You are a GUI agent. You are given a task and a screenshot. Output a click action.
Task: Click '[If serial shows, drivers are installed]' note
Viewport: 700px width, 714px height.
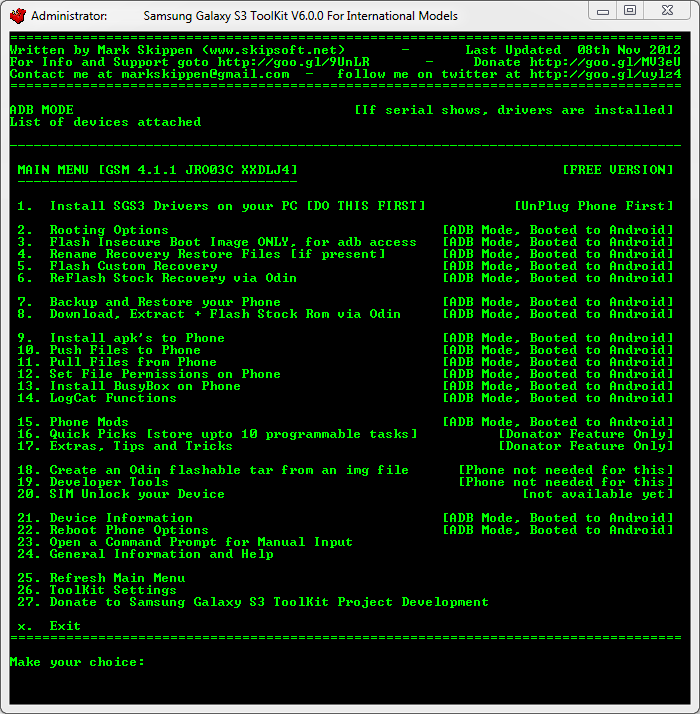point(514,110)
